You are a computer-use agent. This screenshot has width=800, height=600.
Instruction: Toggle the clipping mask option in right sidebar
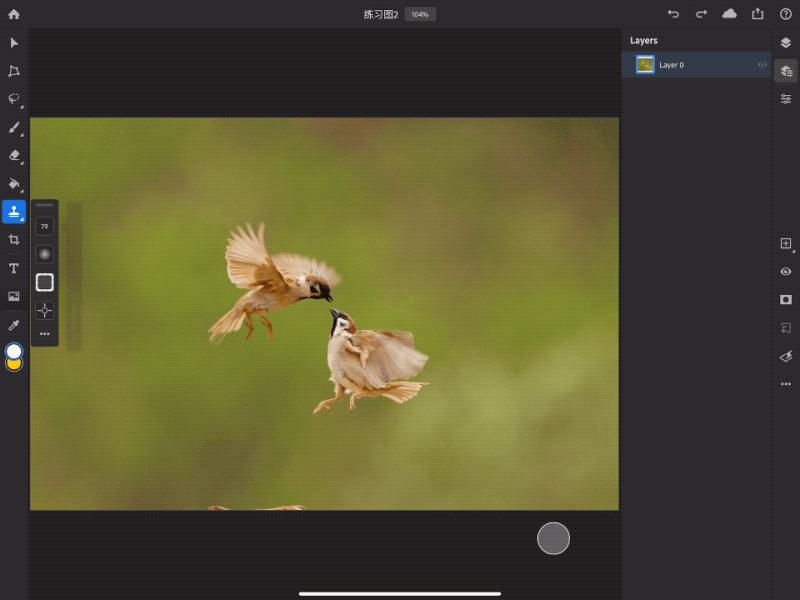pyautogui.click(x=786, y=298)
